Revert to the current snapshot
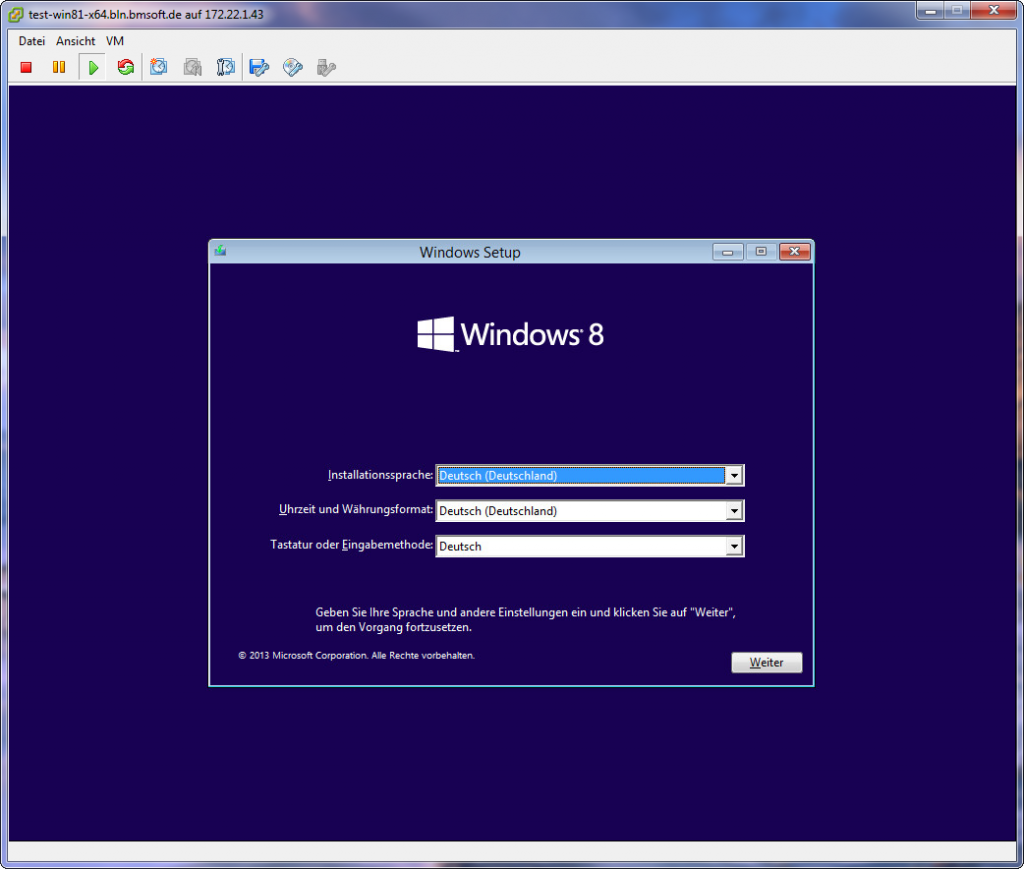 point(192,67)
